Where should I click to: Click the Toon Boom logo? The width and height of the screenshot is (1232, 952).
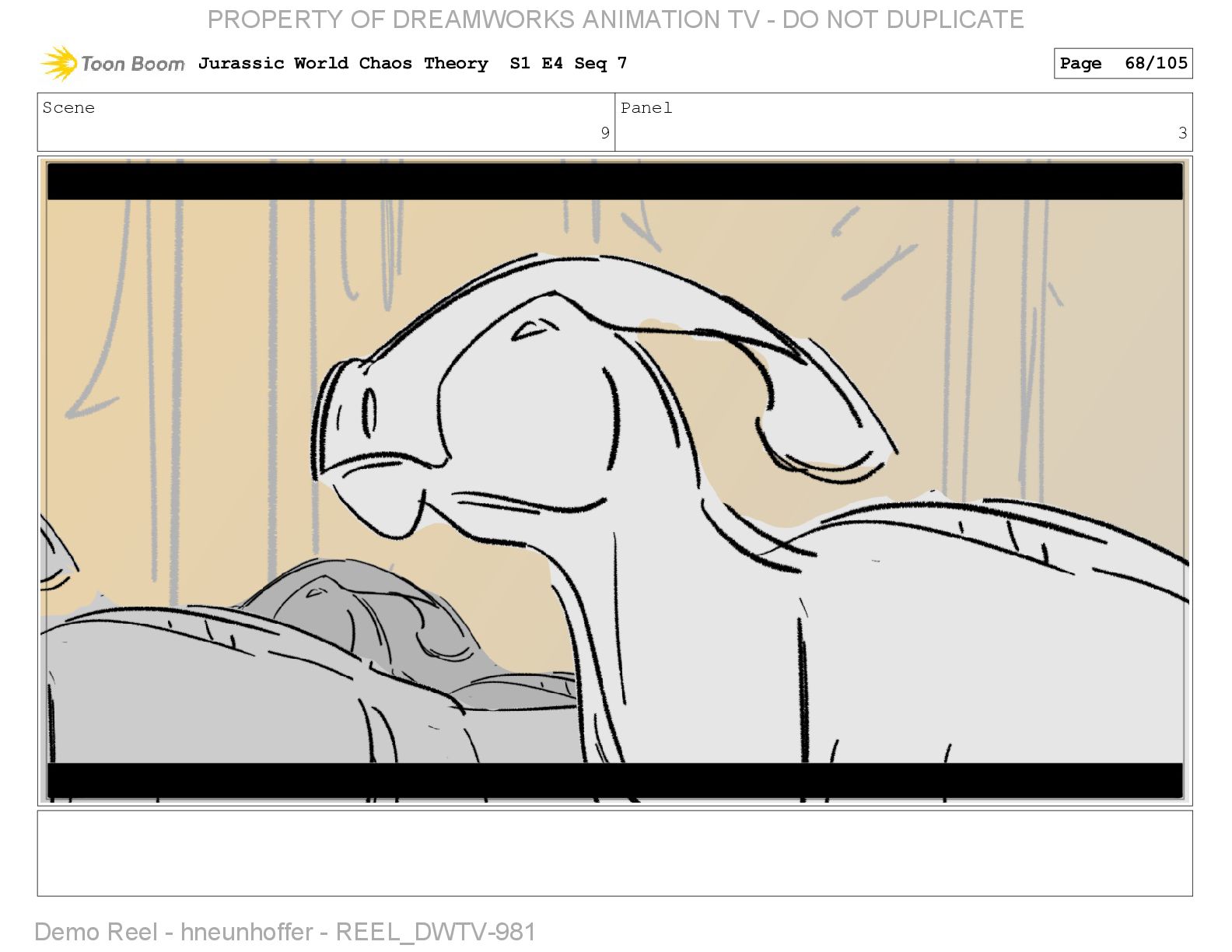(x=113, y=63)
